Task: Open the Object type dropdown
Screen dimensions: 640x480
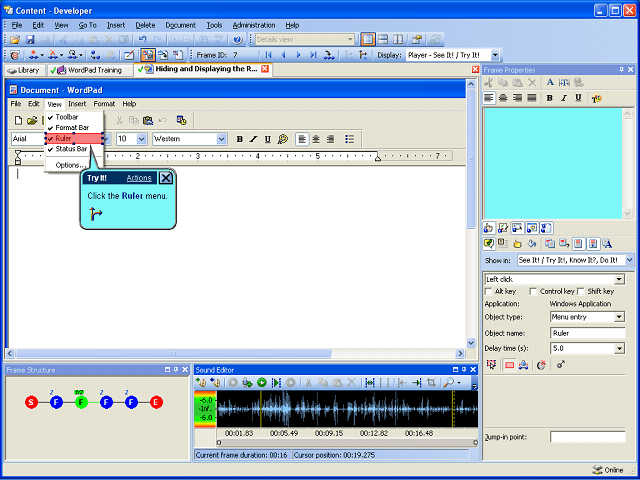Action: pyautogui.click(x=620, y=317)
